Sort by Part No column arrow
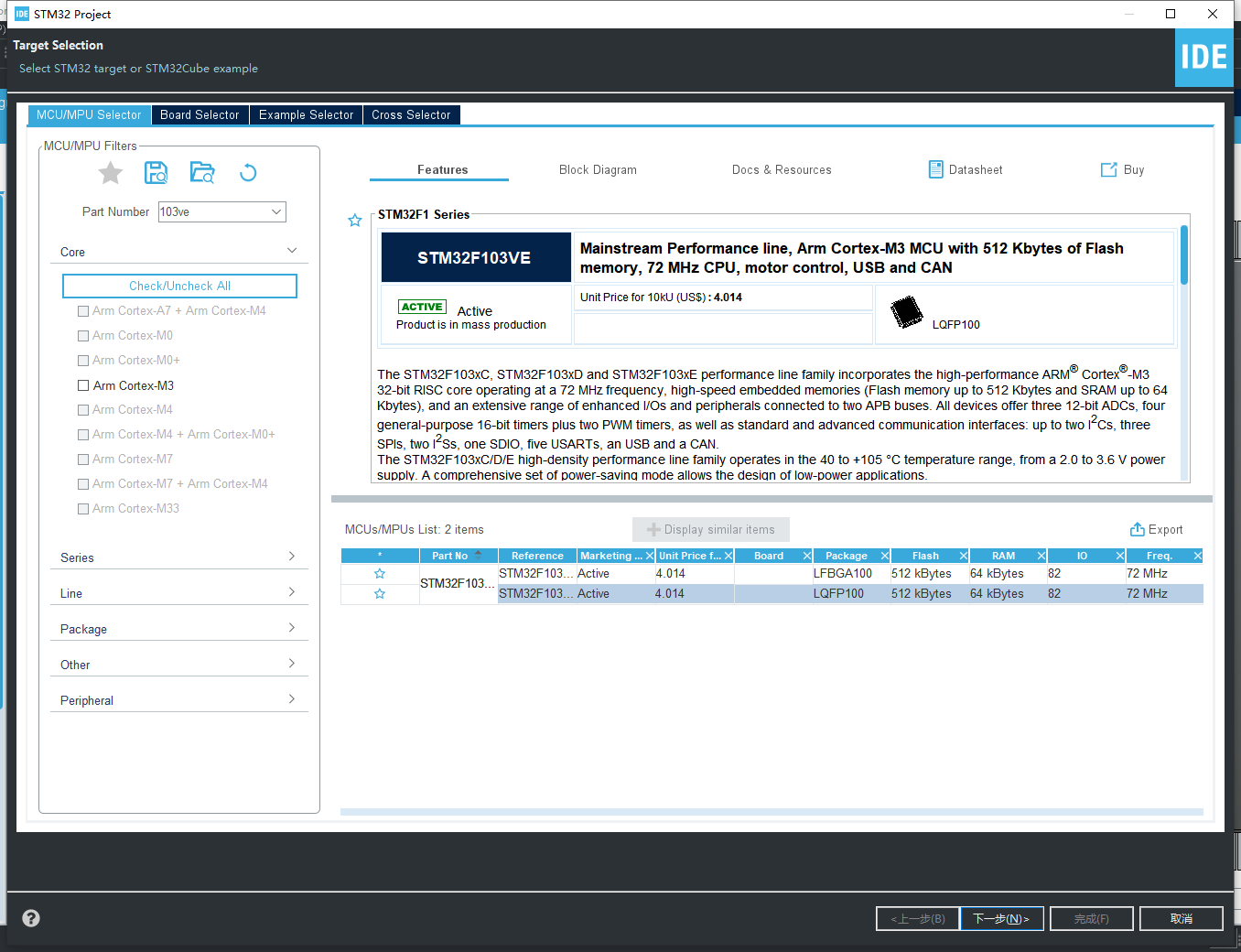The image size is (1241, 952). [478, 555]
